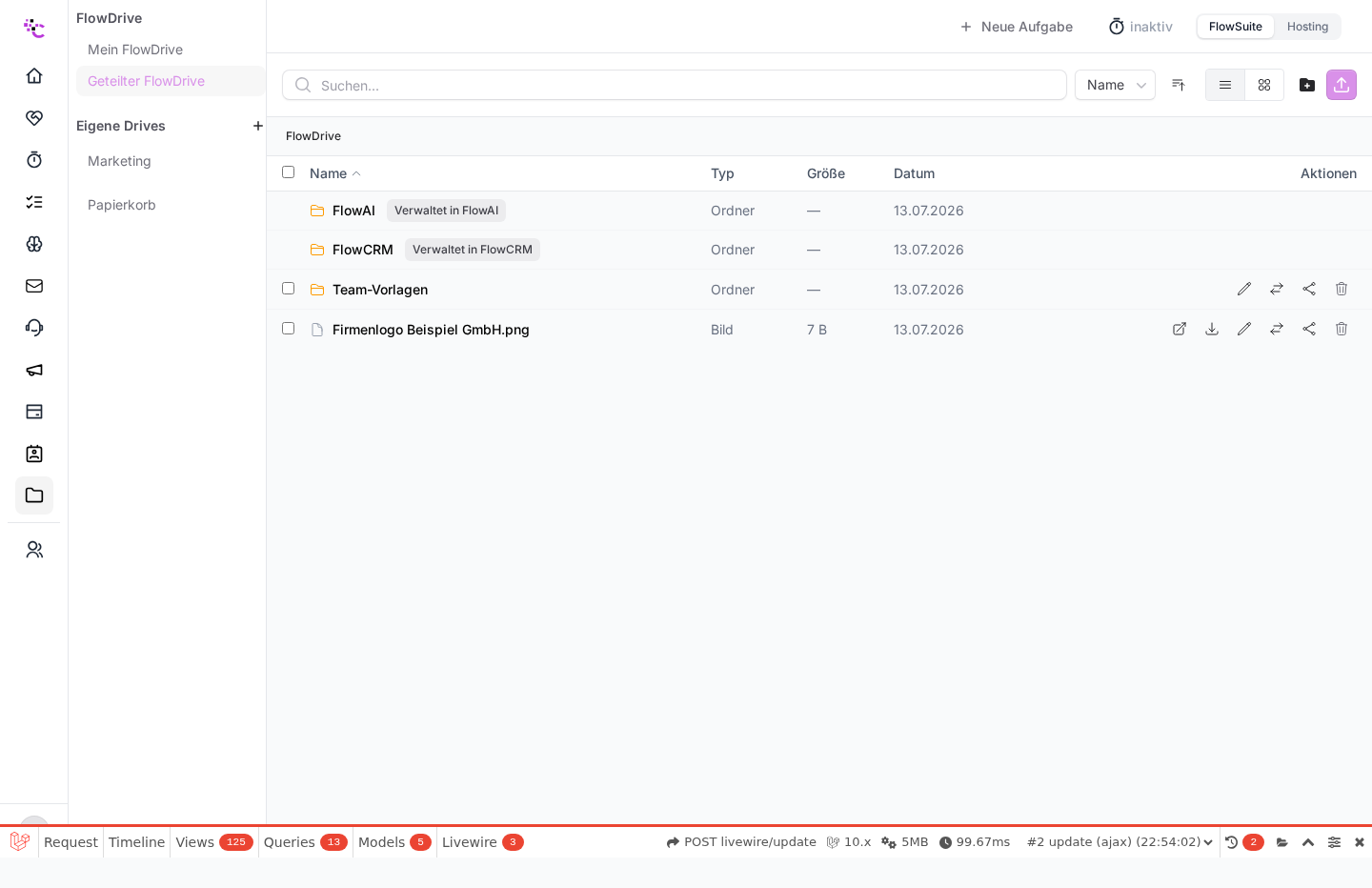The image size is (1372, 888).
Task: Open the mail icon in left sidebar
Action: click(x=34, y=286)
